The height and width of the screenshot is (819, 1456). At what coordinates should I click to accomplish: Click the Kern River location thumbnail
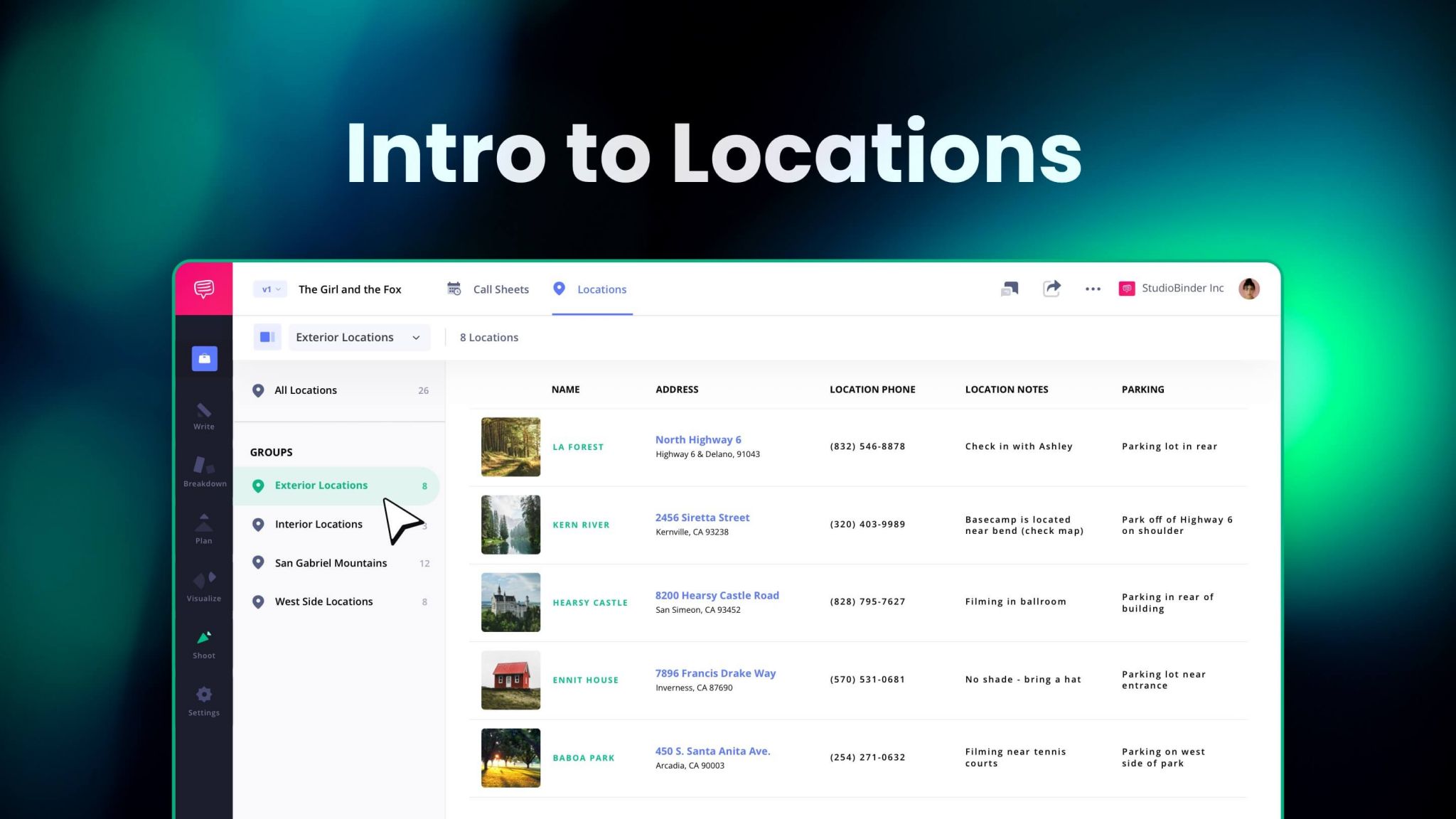(x=510, y=524)
